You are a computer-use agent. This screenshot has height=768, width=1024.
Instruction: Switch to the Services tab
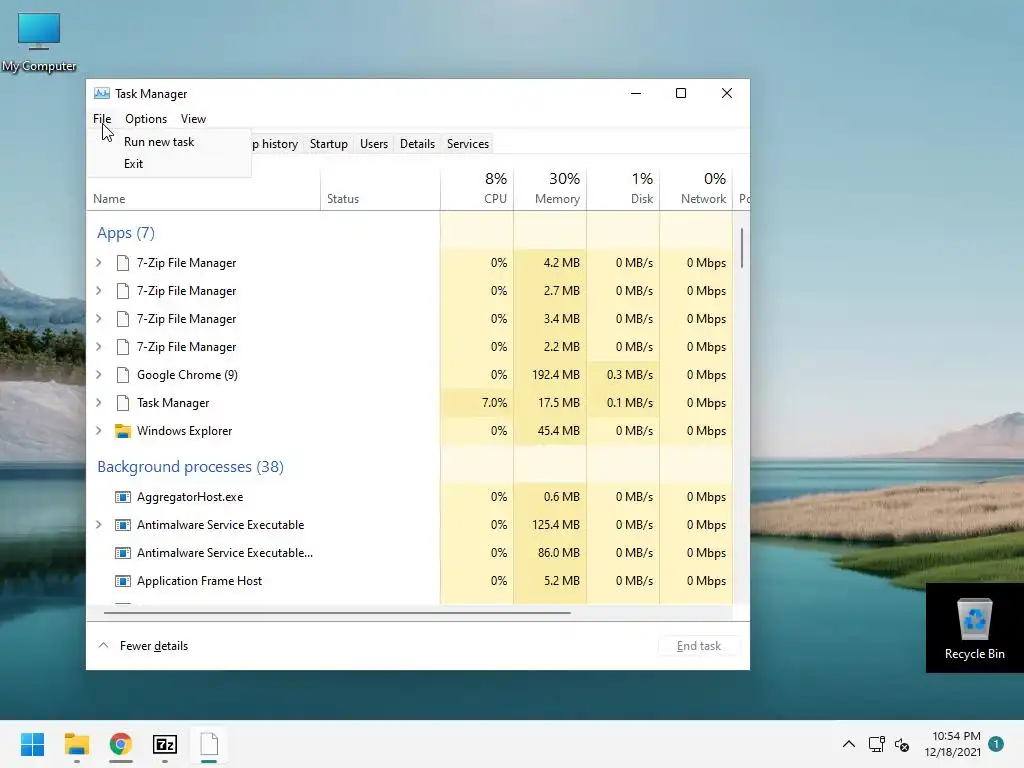coord(468,144)
